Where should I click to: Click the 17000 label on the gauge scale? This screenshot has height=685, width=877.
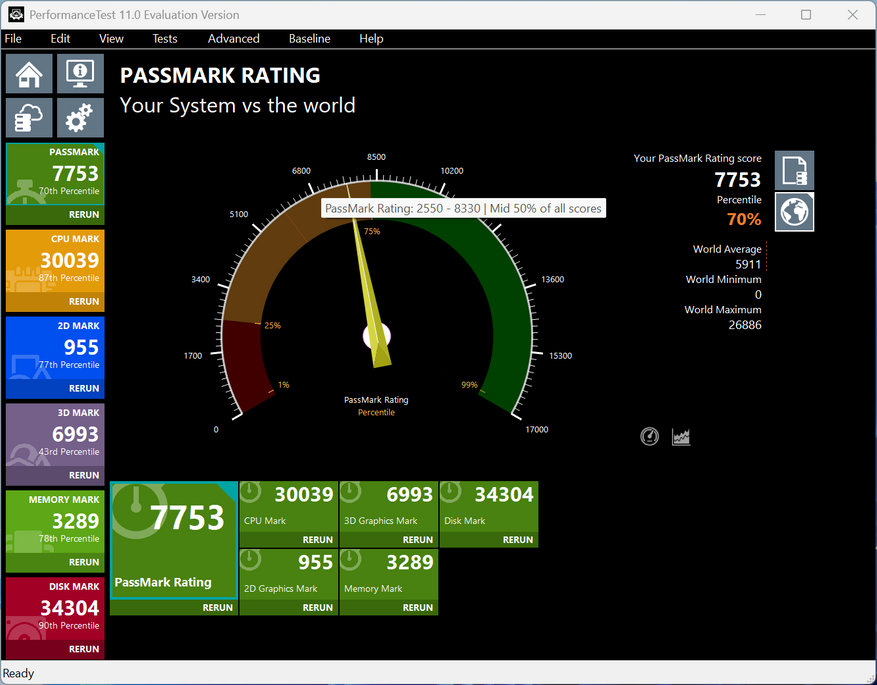coord(536,429)
